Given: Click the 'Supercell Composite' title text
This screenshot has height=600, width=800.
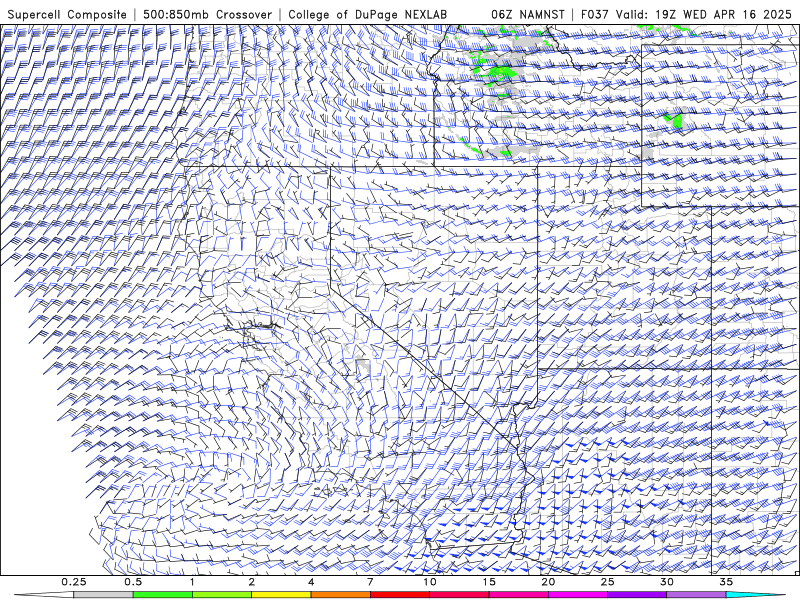Looking at the screenshot, I should click(x=67, y=14).
